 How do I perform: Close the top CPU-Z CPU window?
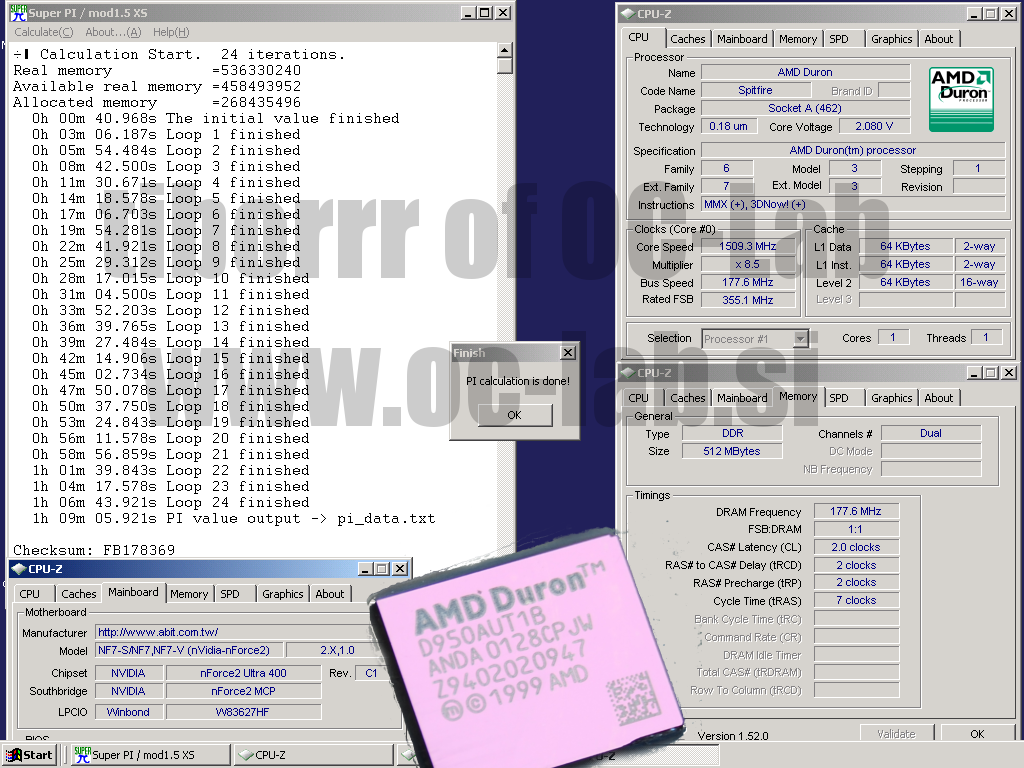click(1008, 13)
